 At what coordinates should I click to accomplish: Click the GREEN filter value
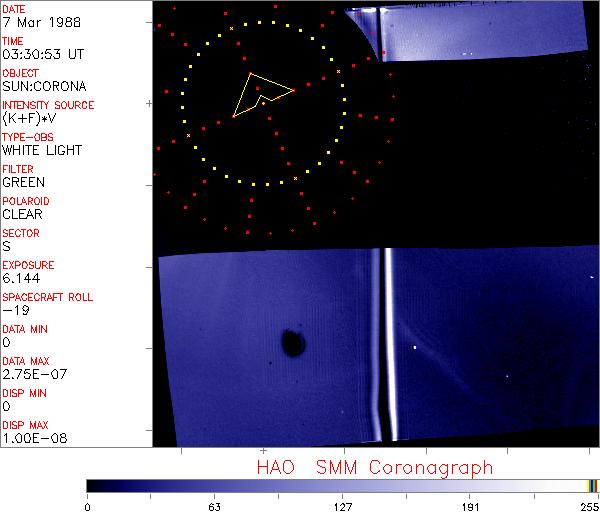click(x=24, y=182)
